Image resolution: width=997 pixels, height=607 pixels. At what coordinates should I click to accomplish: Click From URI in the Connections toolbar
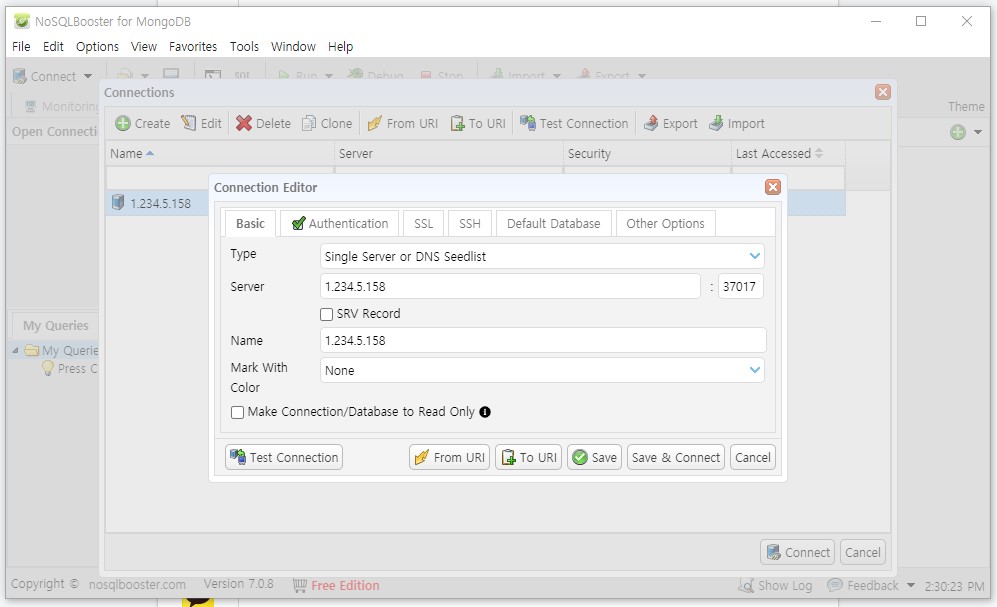(x=403, y=123)
